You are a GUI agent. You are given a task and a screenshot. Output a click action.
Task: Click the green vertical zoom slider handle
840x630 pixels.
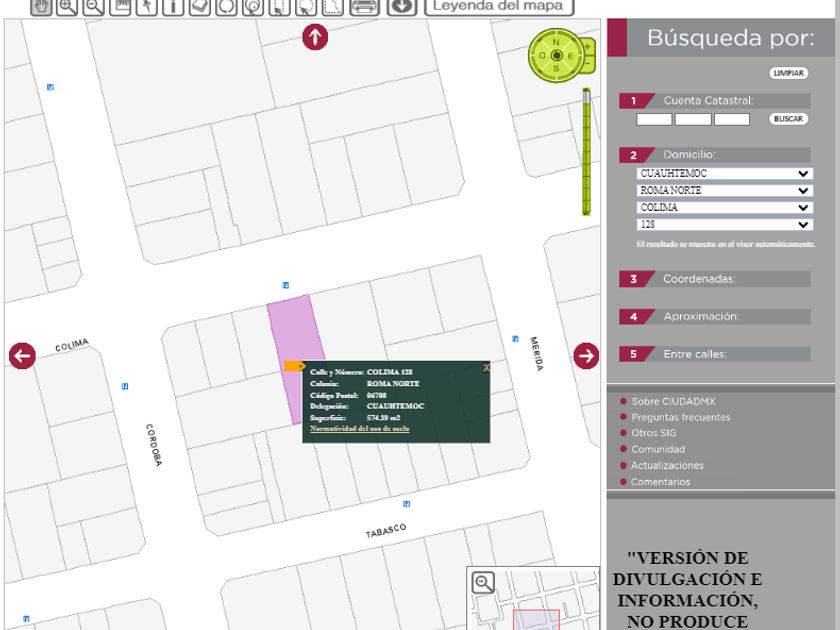click(587, 98)
